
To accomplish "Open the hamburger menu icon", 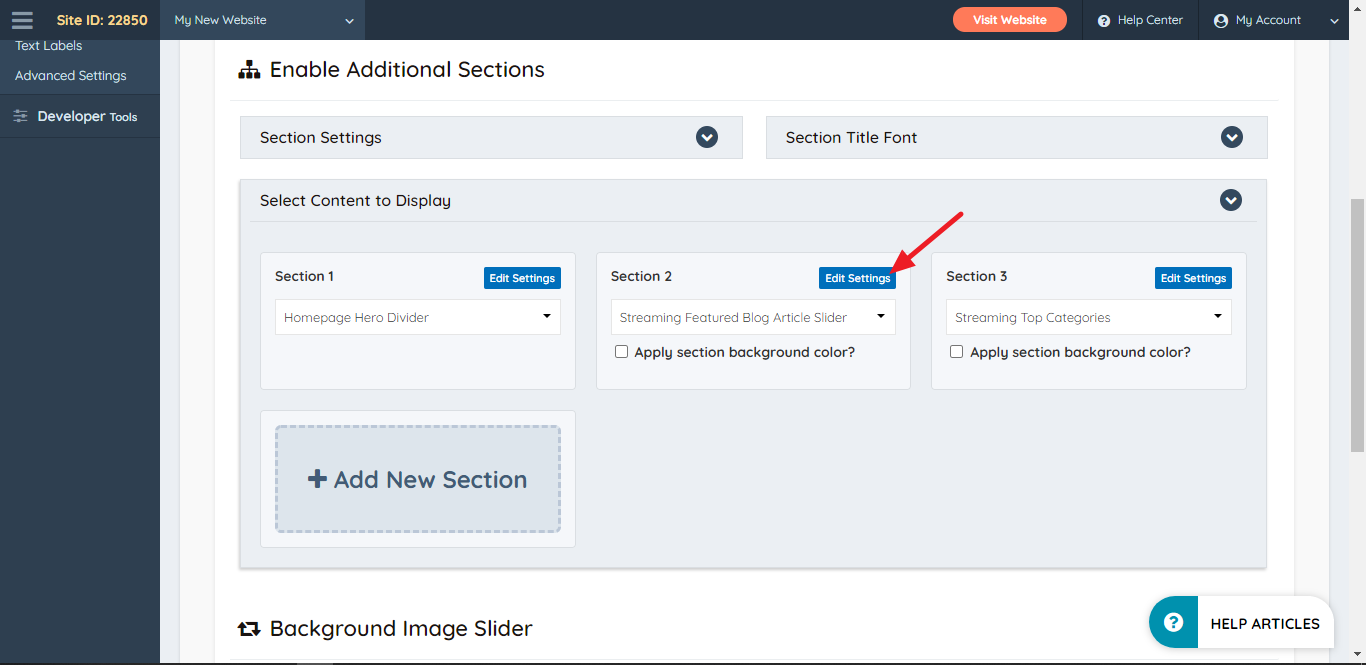I will coord(22,20).
